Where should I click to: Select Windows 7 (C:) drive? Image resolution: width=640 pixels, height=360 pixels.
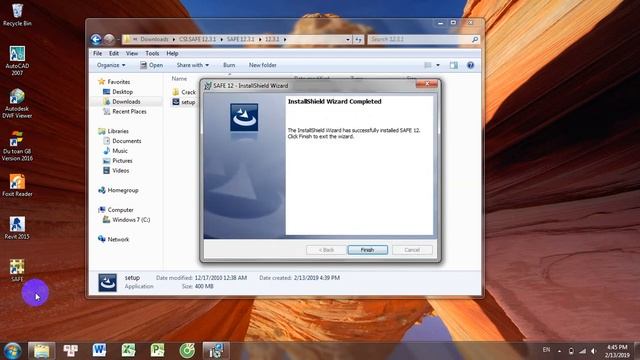point(127,220)
